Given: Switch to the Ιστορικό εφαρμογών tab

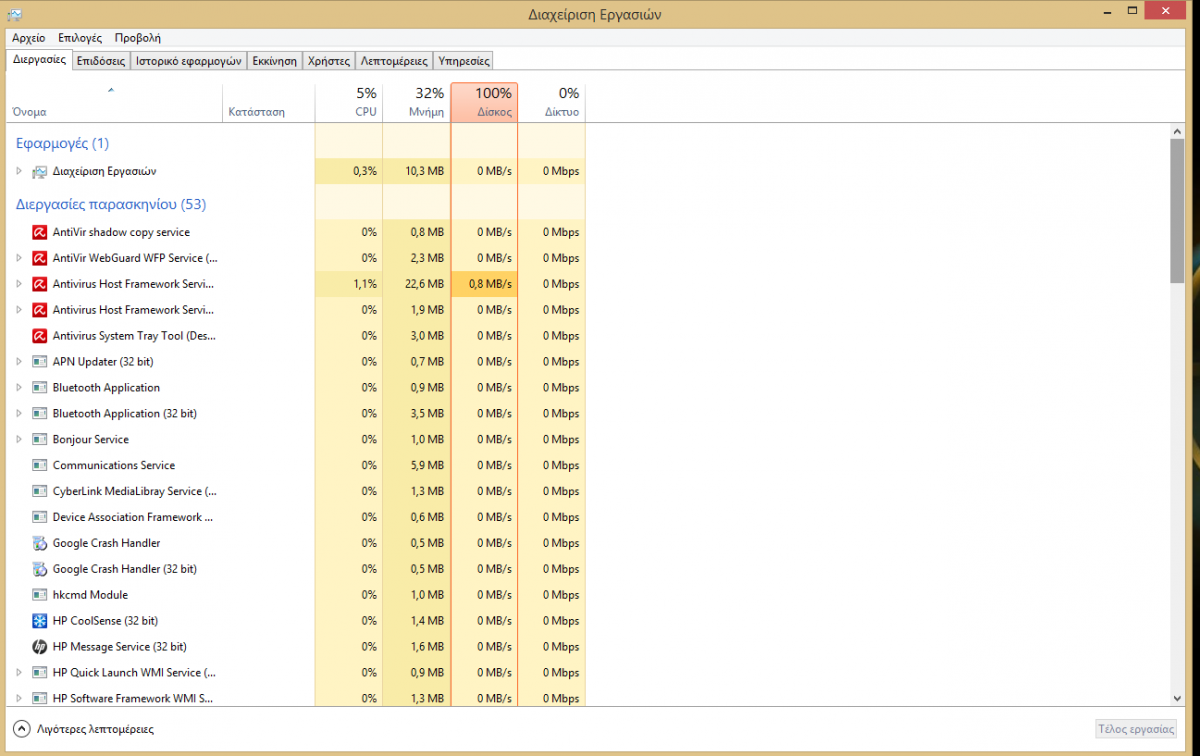Looking at the screenshot, I should [189, 61].
